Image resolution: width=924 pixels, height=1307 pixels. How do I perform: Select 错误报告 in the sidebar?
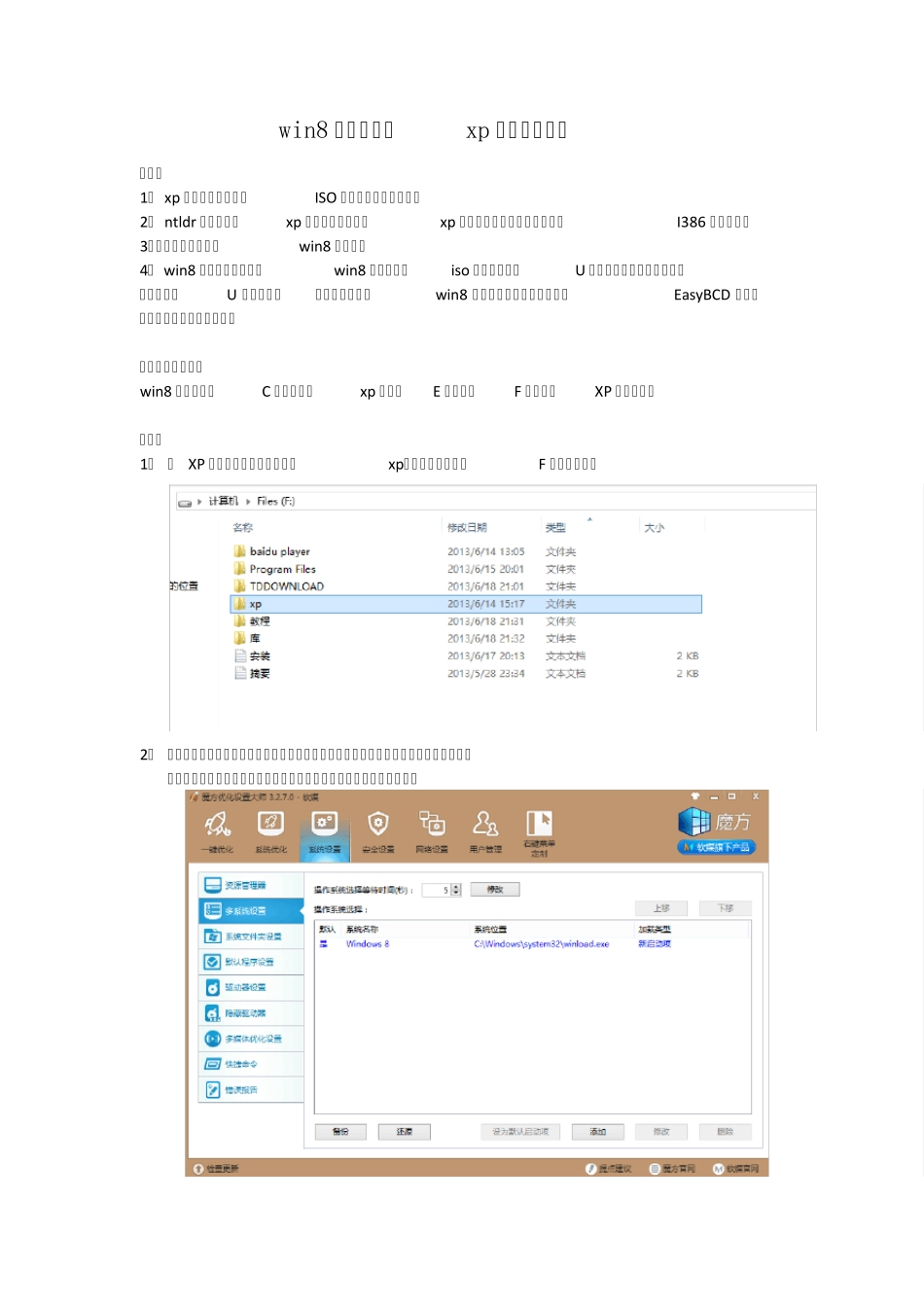point(251,1090)
